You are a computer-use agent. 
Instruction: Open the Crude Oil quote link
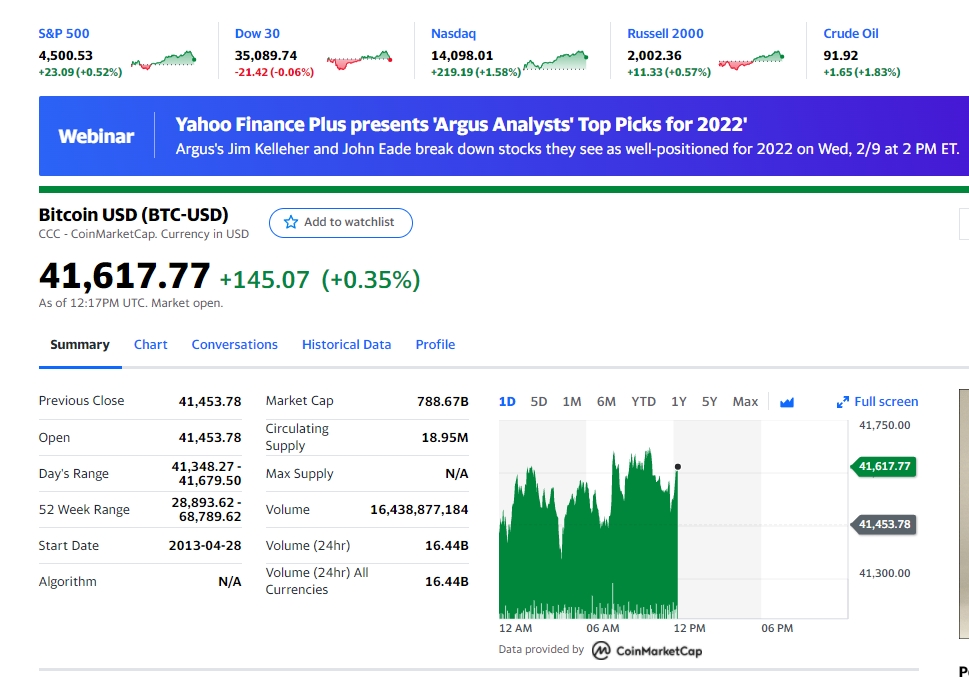(851, 33)
